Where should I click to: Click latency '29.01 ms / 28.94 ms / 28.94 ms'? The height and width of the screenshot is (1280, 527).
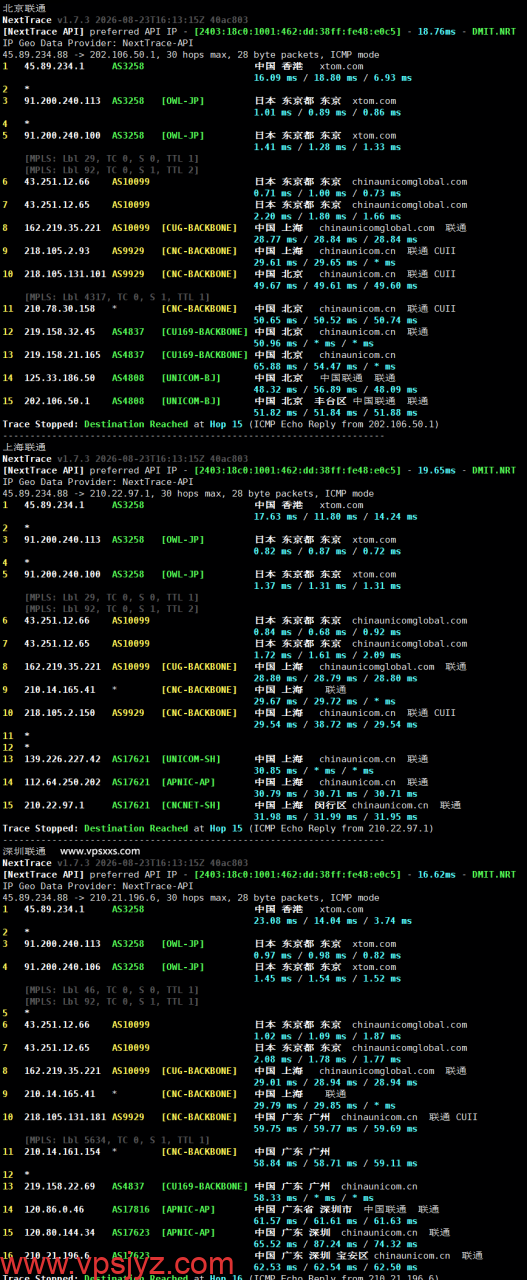coord(336,1082)
